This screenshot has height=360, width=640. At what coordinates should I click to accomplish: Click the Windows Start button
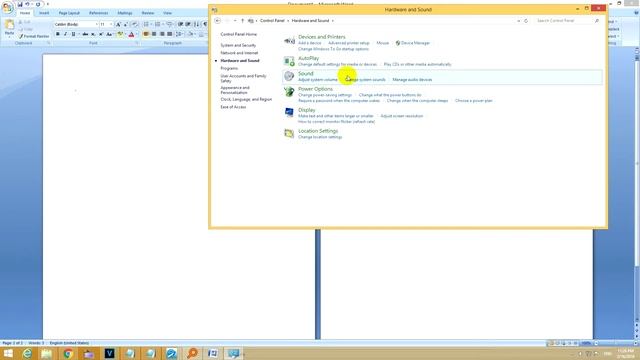8,353
